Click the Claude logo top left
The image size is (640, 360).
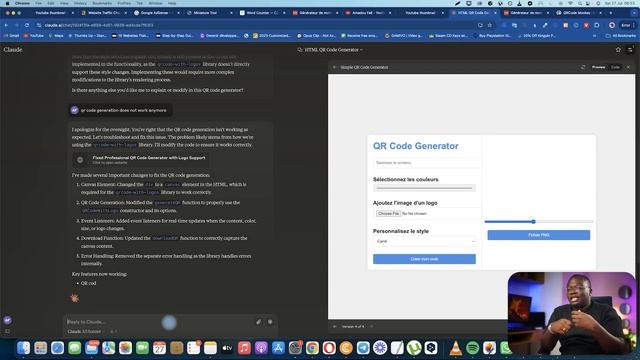[13, 50]
